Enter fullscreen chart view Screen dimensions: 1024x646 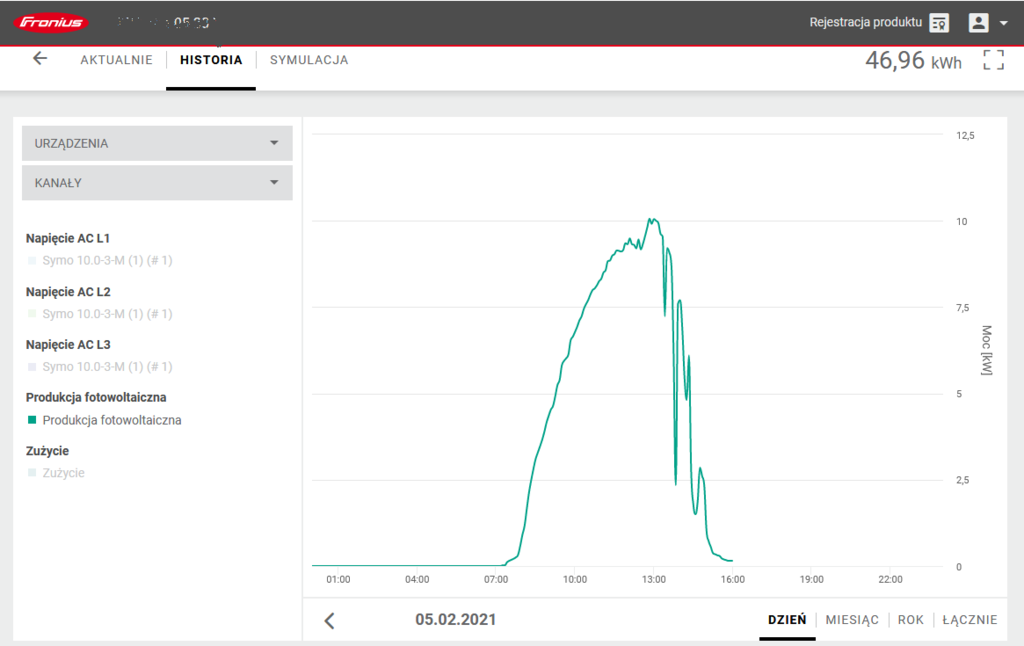tap(992, 60)
